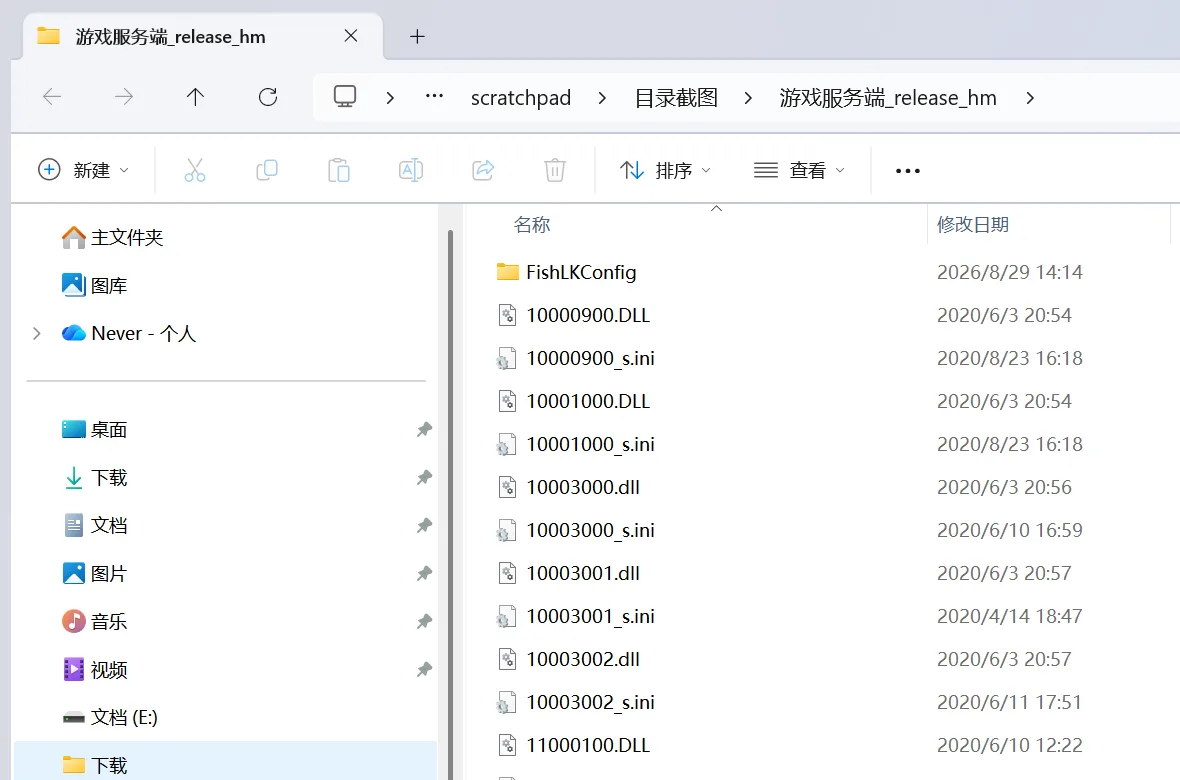The image size is (1180, 780).
Task: Show hidden path segments via ellipsis
Action: coord(434,96)
